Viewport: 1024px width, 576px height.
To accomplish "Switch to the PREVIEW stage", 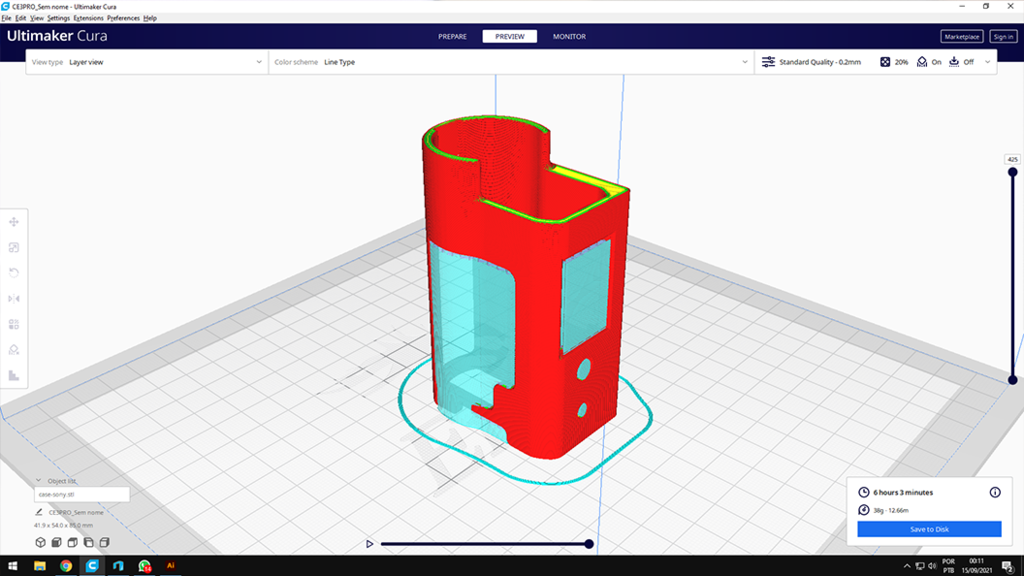I will [509, 37].
